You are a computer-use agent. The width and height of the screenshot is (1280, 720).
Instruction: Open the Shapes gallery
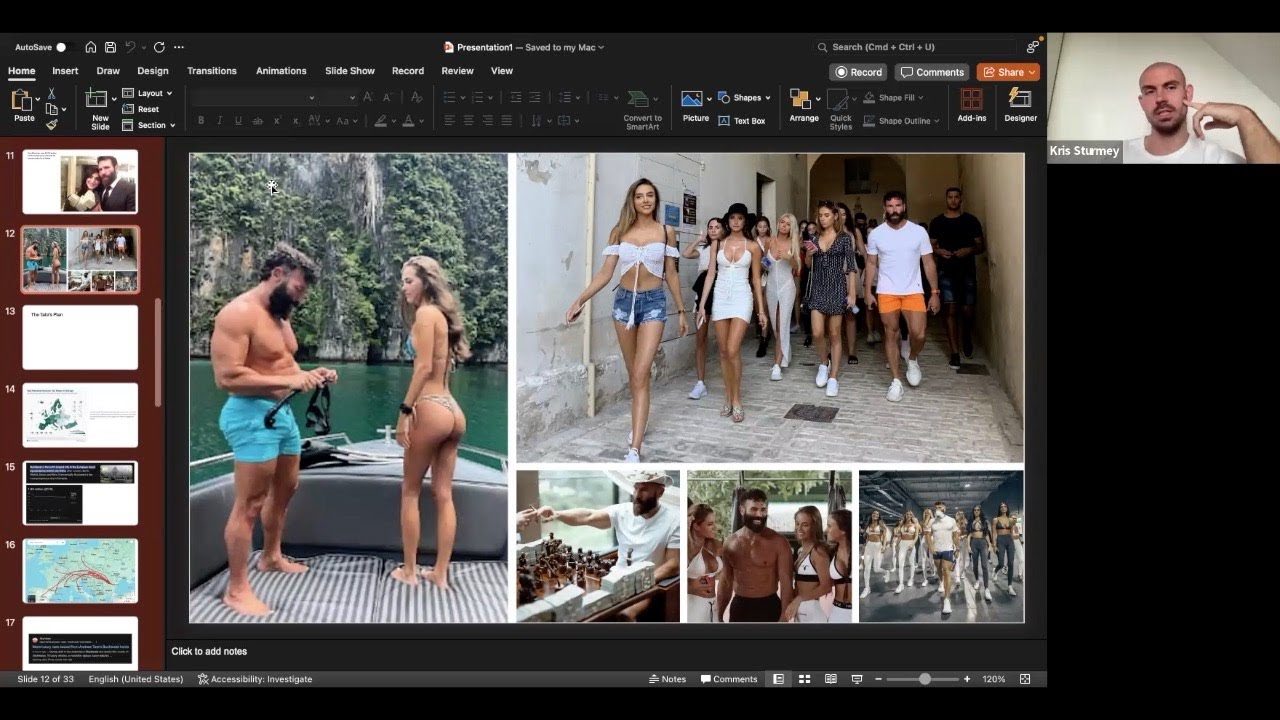745,98
